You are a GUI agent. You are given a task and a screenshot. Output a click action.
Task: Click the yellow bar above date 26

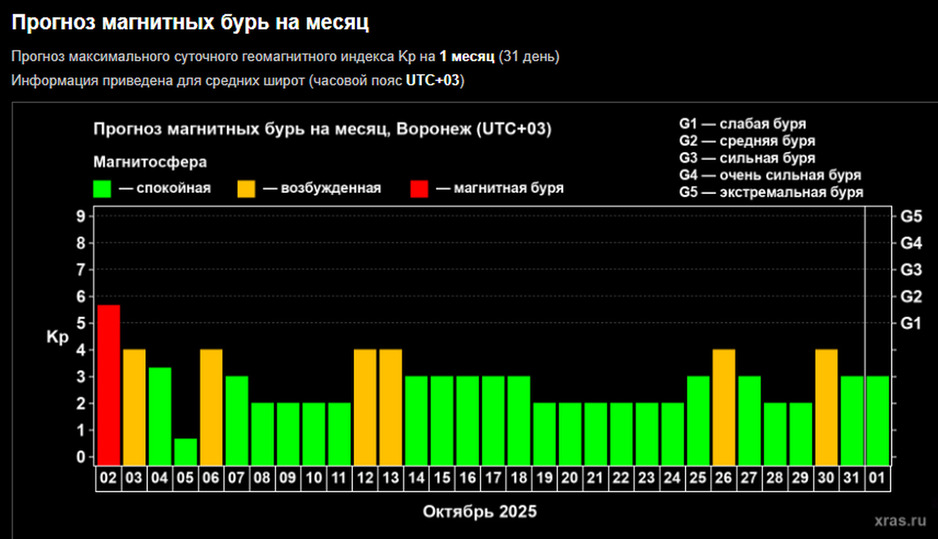click(724, 406)
